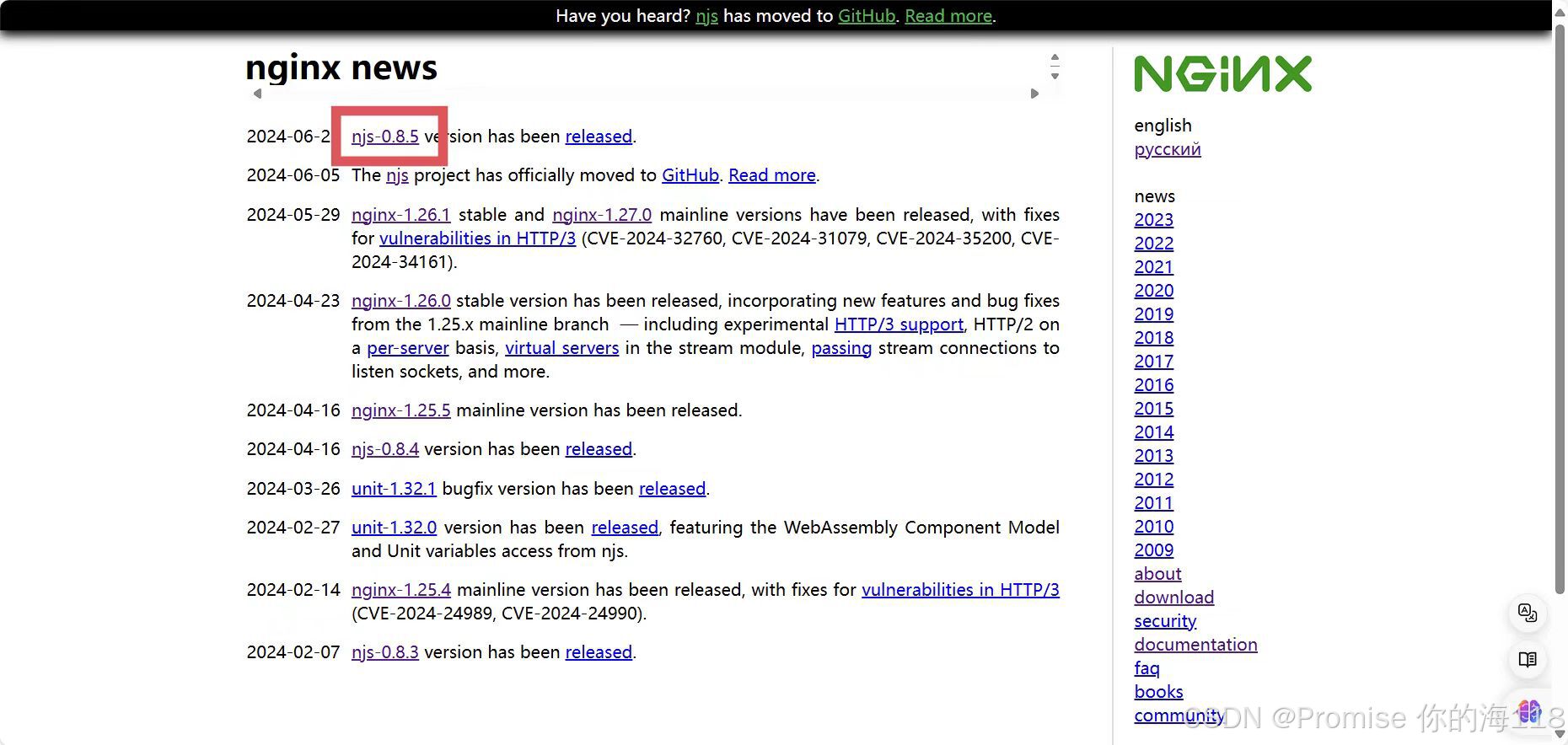Go to the security page
Image resolution: width=1568 pixels, height=745 pixels.
click(x=1165, y=621)
